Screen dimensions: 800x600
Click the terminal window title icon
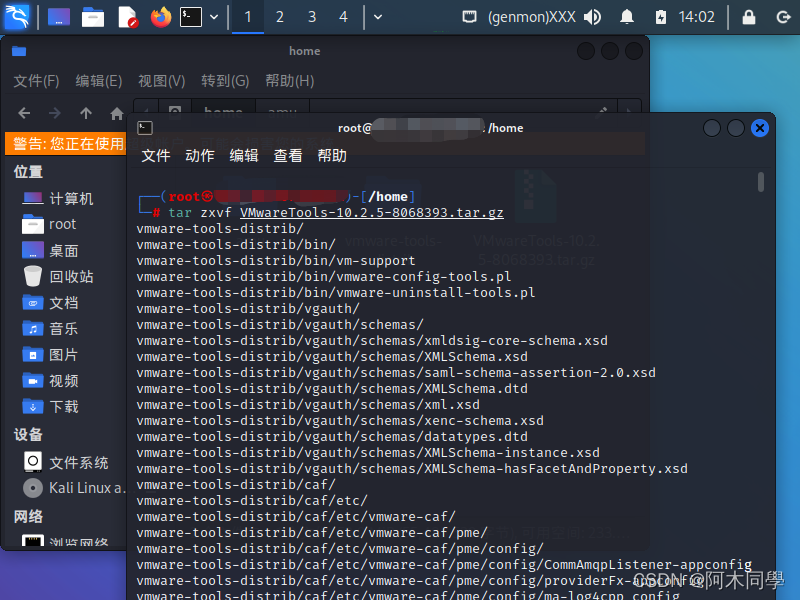pyautogui.click(x=145, y=128)
